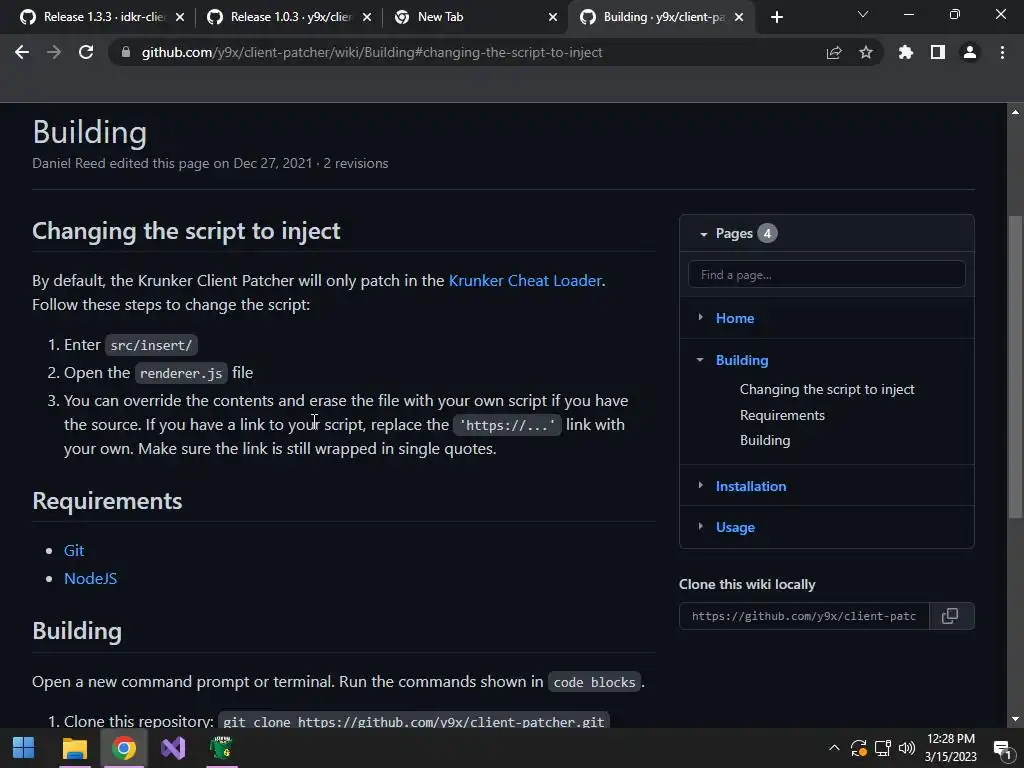This screenshot has height=768, width=1024.
Task: Open the Home wiki page
Action: point(735,318)
